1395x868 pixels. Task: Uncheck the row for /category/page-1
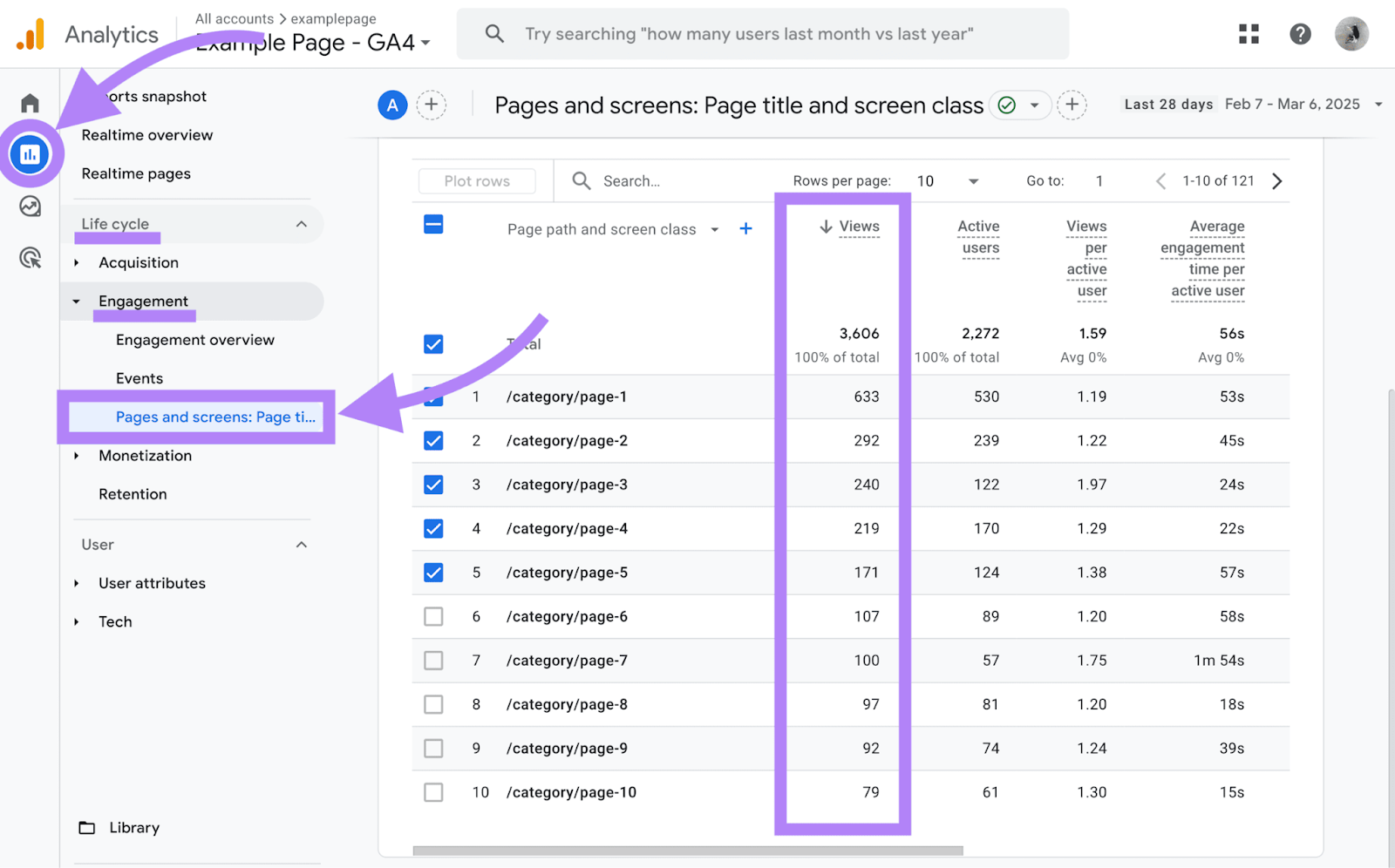pyautogui.click(x=433, y=397)
